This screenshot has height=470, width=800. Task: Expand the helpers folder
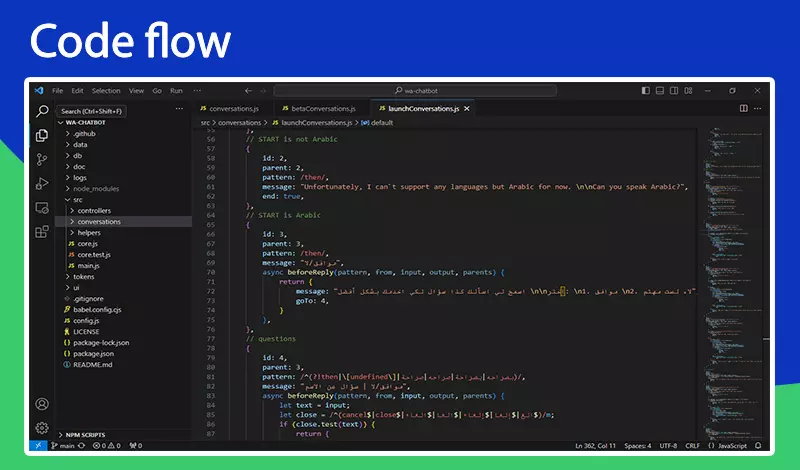click(123, 233)
